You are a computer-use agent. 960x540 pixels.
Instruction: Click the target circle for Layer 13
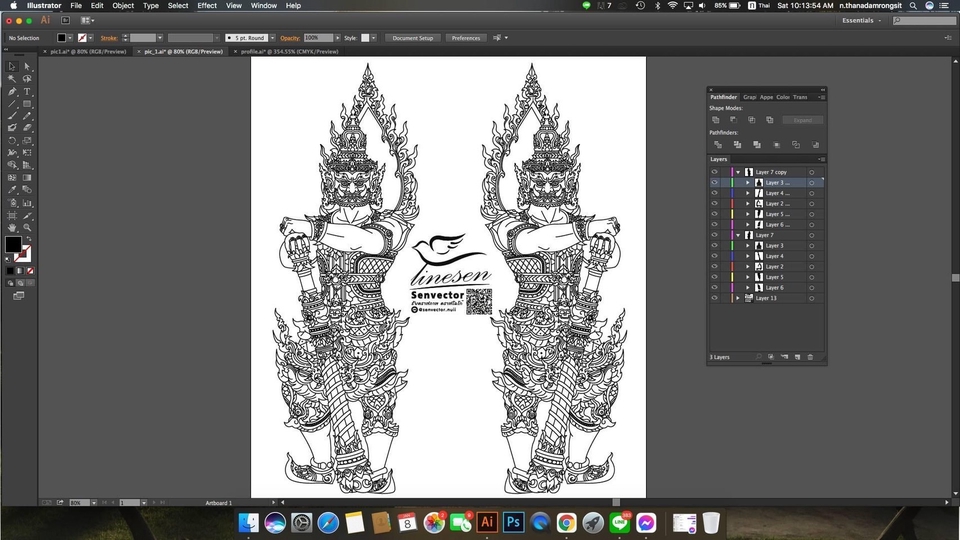click(811, 298)
